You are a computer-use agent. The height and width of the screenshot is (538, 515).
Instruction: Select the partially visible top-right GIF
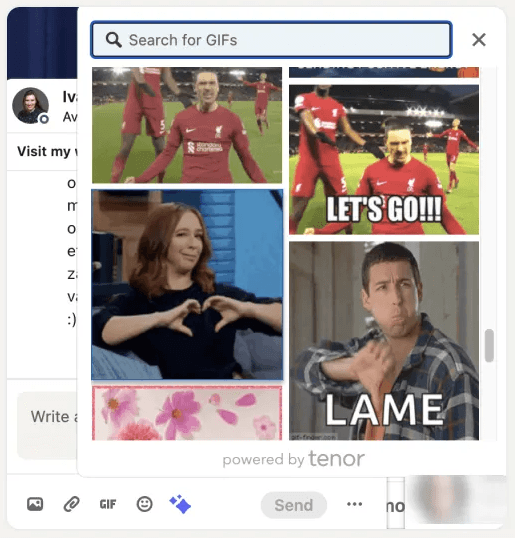384,72
